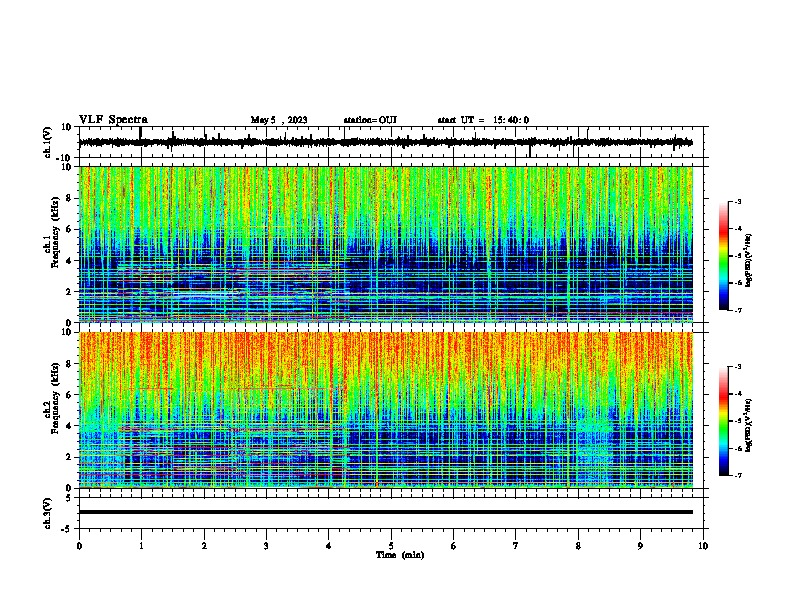Select the ch.2 spectrogram color bar
Viewport: 792px width, 612px height.
pos(724,421)
